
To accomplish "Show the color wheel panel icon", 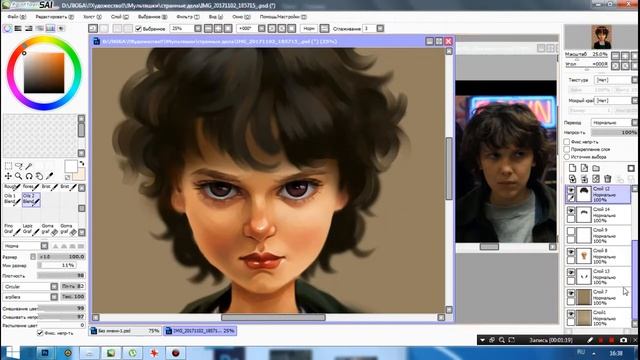I will click(8, 28).
